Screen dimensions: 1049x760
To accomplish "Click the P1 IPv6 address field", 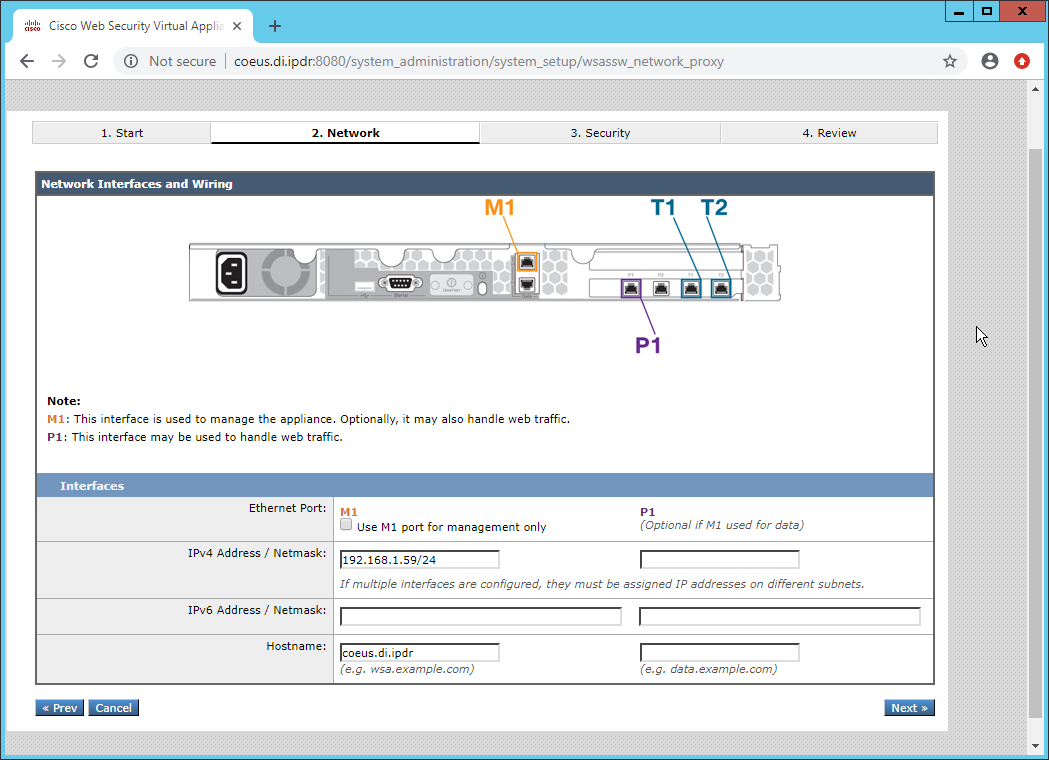I will pyautogui.click(x=780, y=616).
